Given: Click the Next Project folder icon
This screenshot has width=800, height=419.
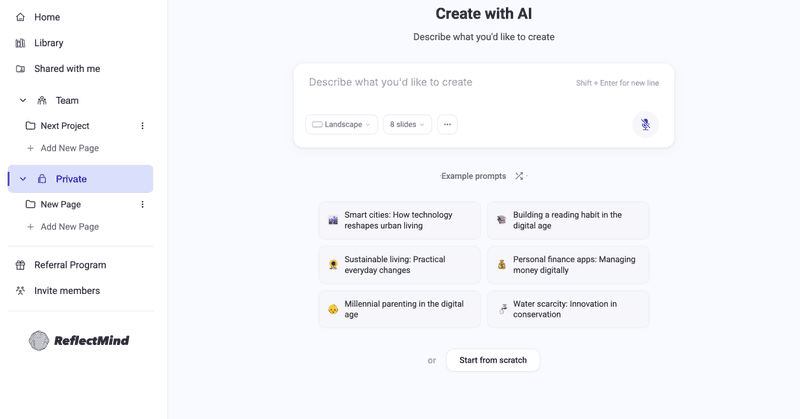Looking at the screenshot, I should [x=31, y=126].
